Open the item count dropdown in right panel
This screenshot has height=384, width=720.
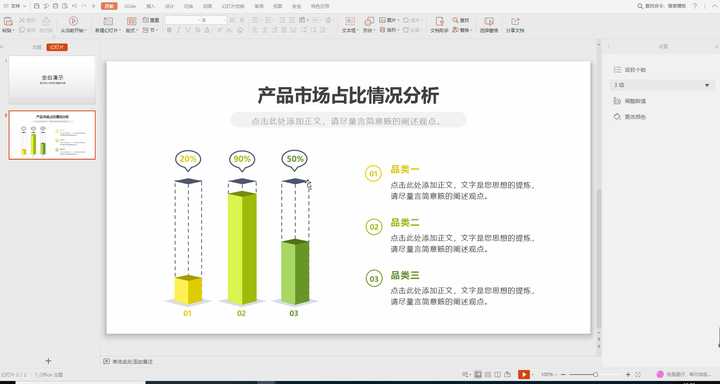click(x=662, y=85)
